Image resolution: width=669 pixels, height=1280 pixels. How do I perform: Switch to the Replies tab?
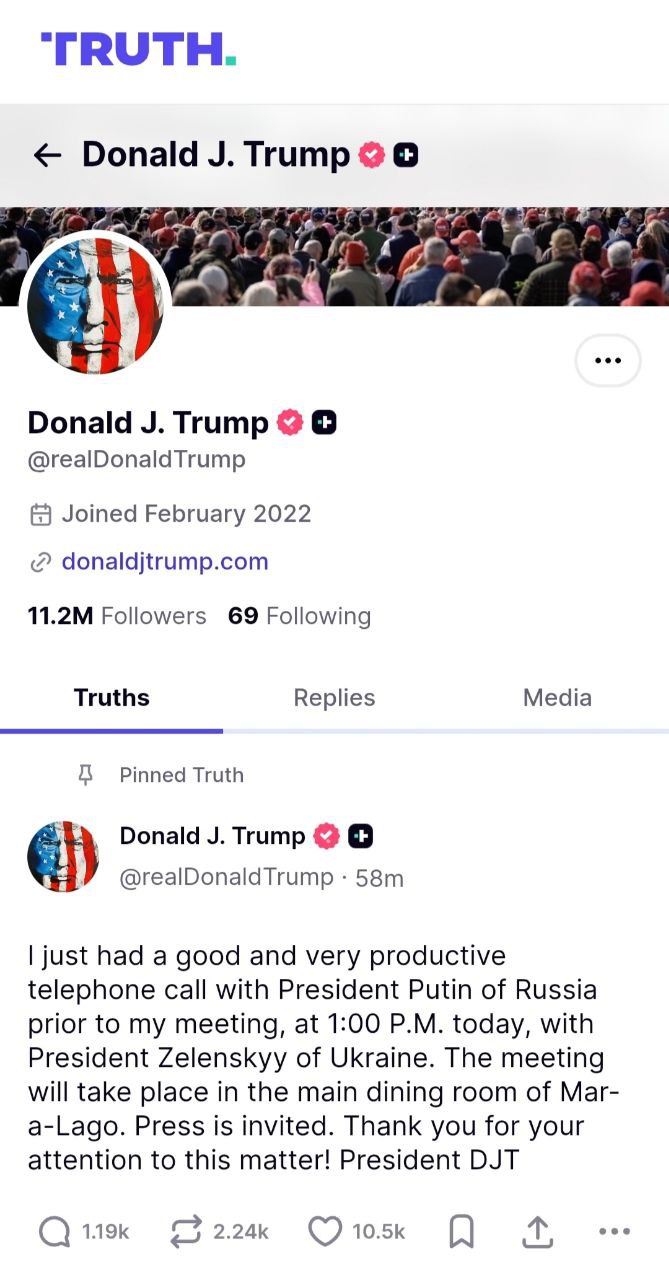pos(334,698)
